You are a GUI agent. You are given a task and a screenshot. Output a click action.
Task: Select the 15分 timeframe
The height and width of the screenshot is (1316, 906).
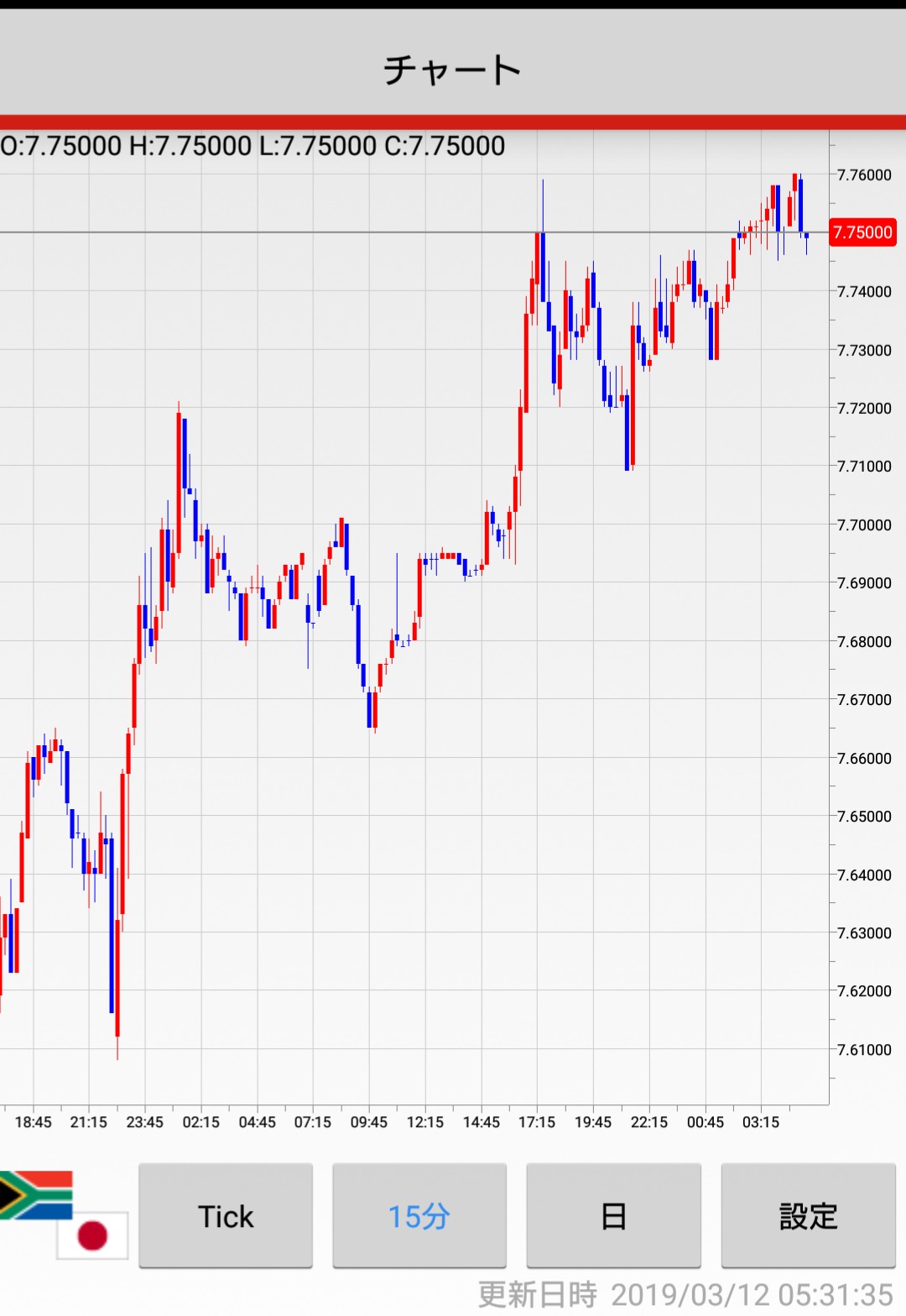pos(419,1215)
